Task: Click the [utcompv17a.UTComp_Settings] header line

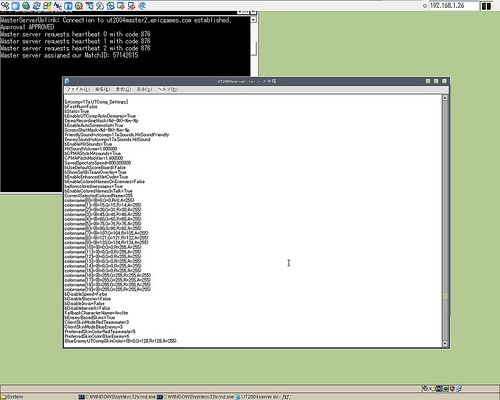Action: pyautogui.click(x=96, y=102)
